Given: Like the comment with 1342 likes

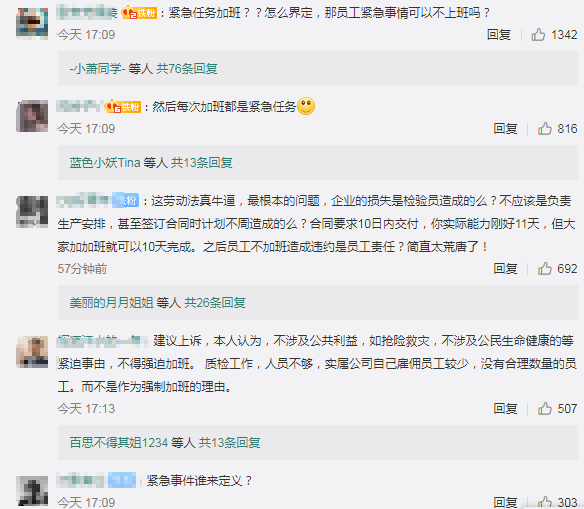Looking at the screenshot, I should click(x=538, y=35).
